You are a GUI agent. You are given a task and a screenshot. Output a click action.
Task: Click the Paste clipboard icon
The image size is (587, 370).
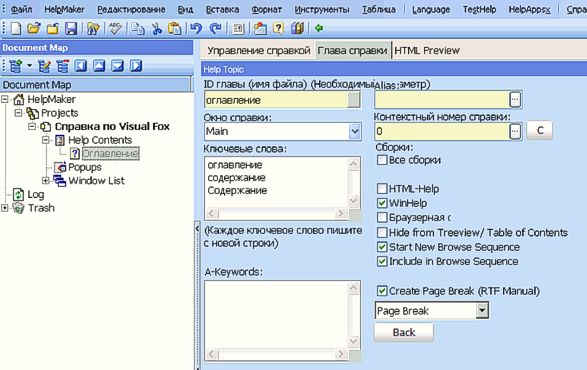pyautogui.click(x=175, y=28)
